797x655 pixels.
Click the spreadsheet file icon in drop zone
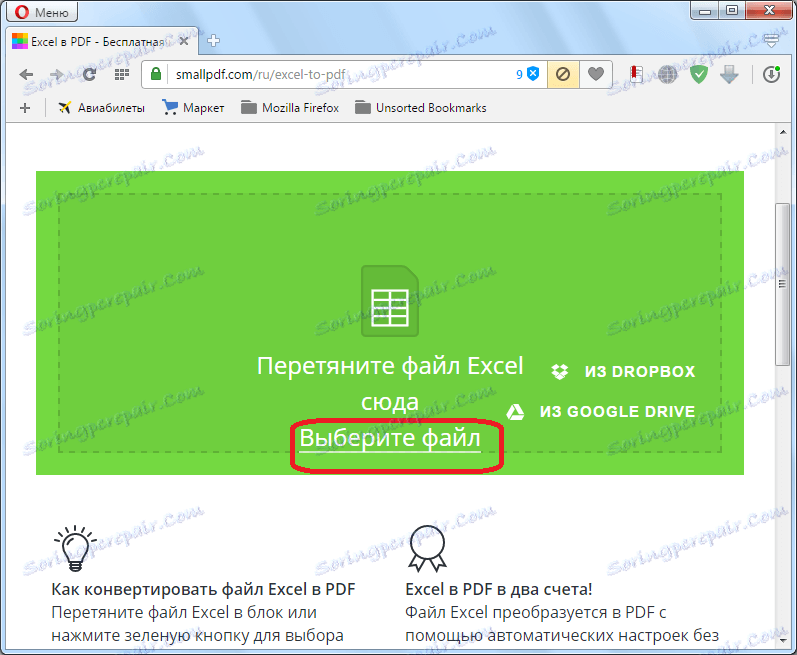(x=390, y=301)
